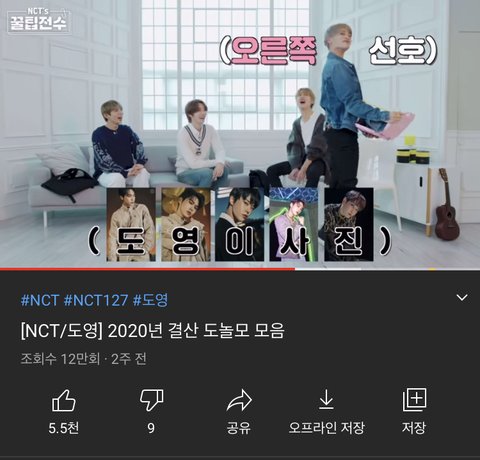Open the #NCT127 hashtag link
Screen dimensions: 480x460
tap(96, 300)
